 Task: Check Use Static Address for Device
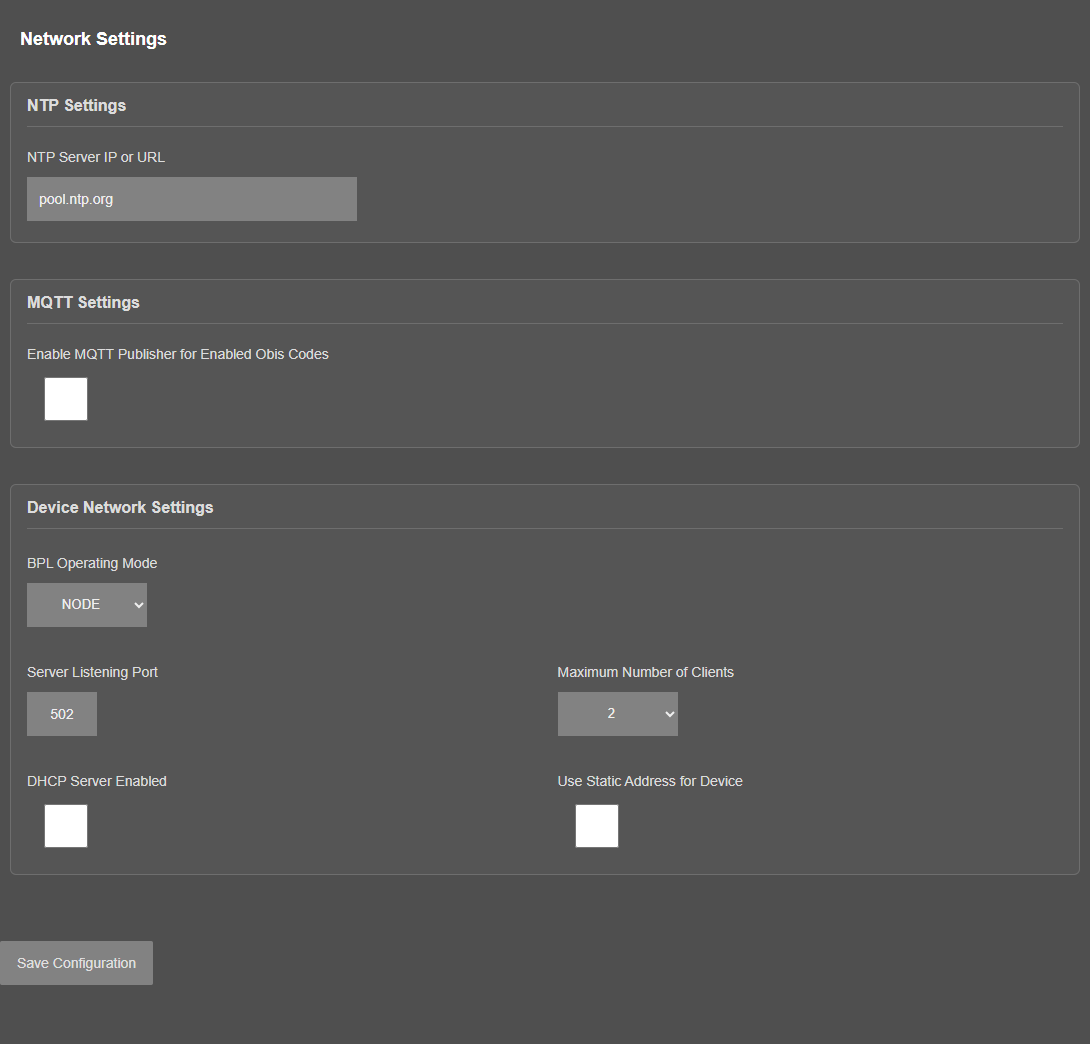(x=596, y=826)
